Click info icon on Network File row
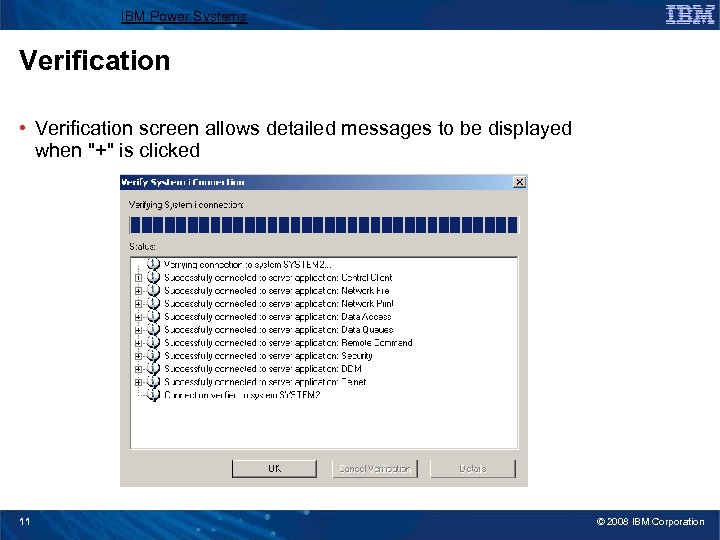 coord(153,290)
